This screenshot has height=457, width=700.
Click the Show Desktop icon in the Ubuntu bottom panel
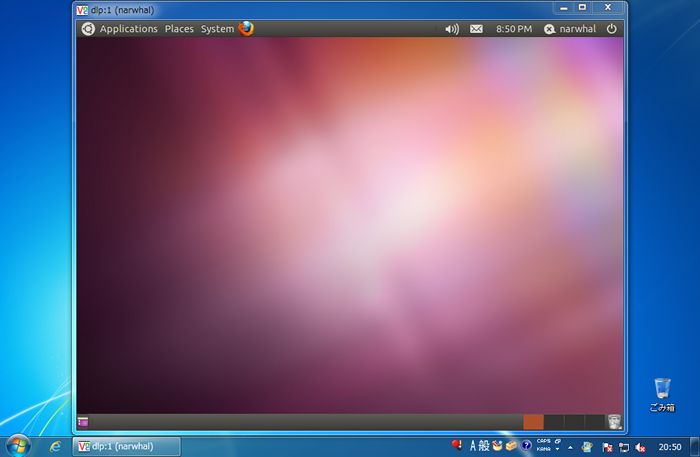point(83,422)
